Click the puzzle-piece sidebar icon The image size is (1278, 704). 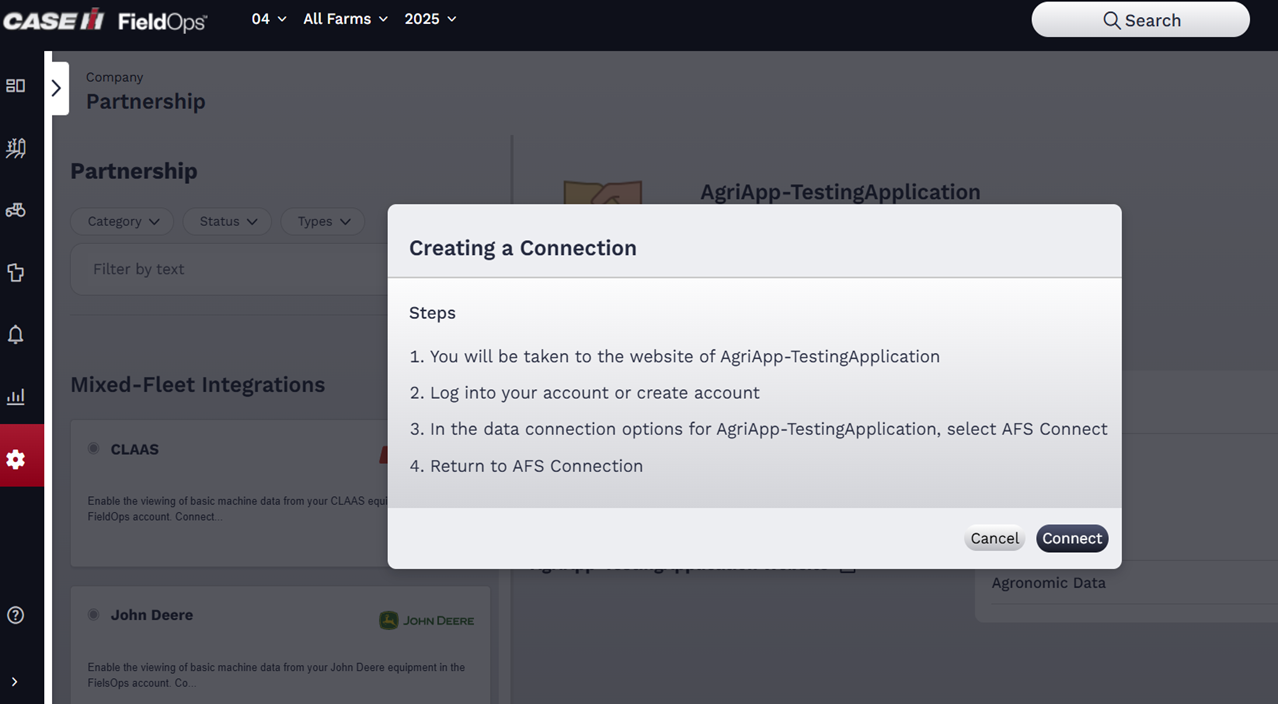point(16,272)
